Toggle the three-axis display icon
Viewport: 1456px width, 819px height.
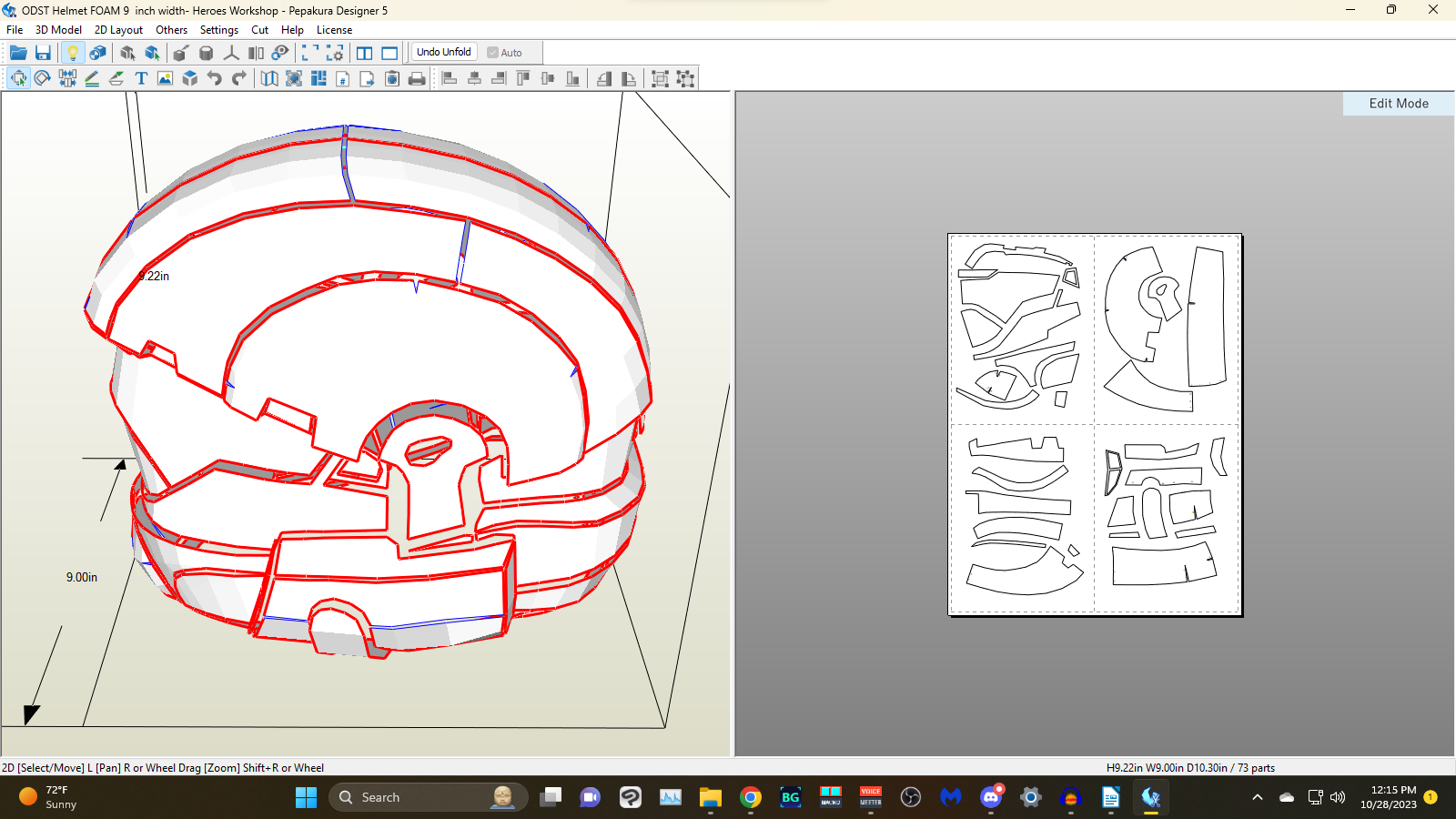pyautogui.click(x=231, y=53)
